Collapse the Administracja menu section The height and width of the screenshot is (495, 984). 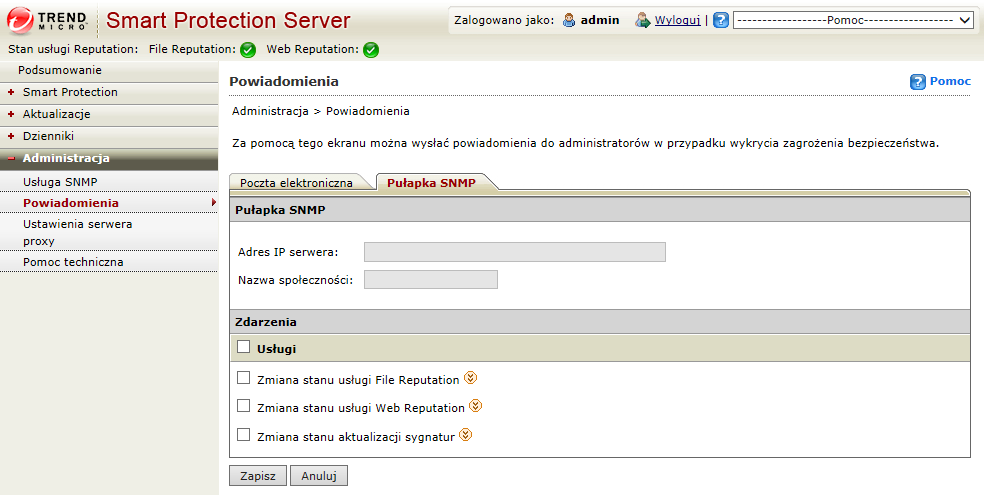pos(11,159)
